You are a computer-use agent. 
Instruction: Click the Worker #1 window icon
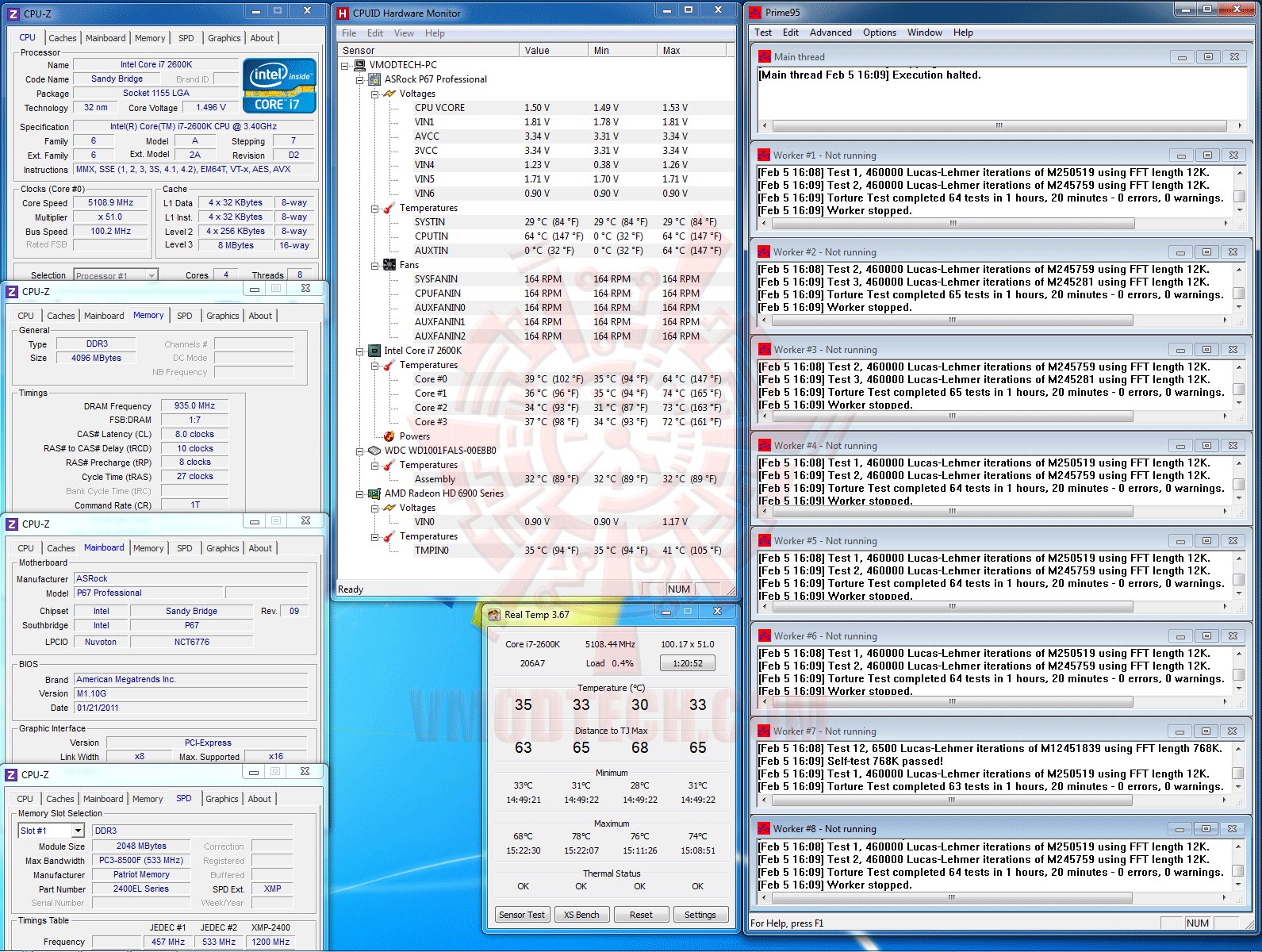pos(765,155)
